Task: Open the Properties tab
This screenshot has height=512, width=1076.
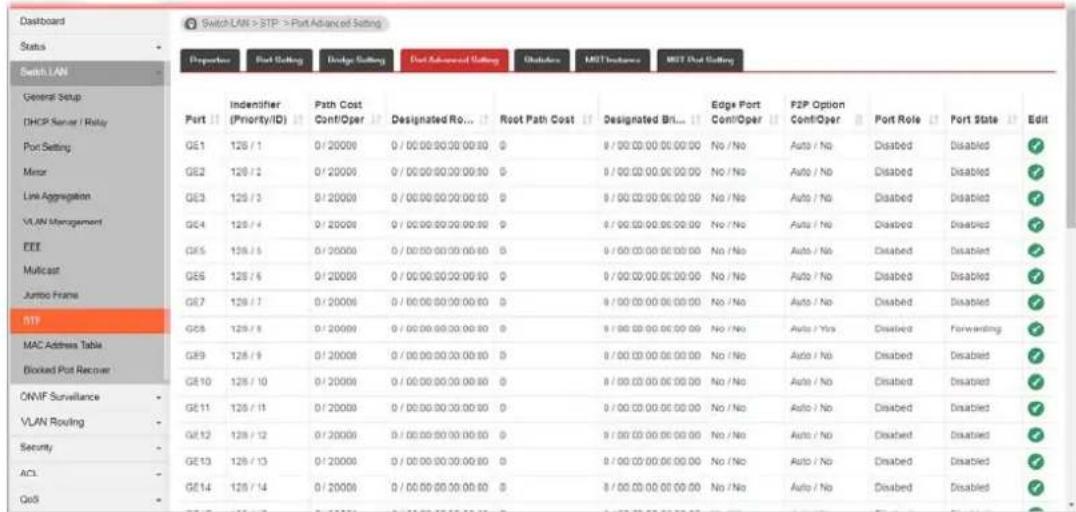Action: pyautogui.click(x=209, y=60)
